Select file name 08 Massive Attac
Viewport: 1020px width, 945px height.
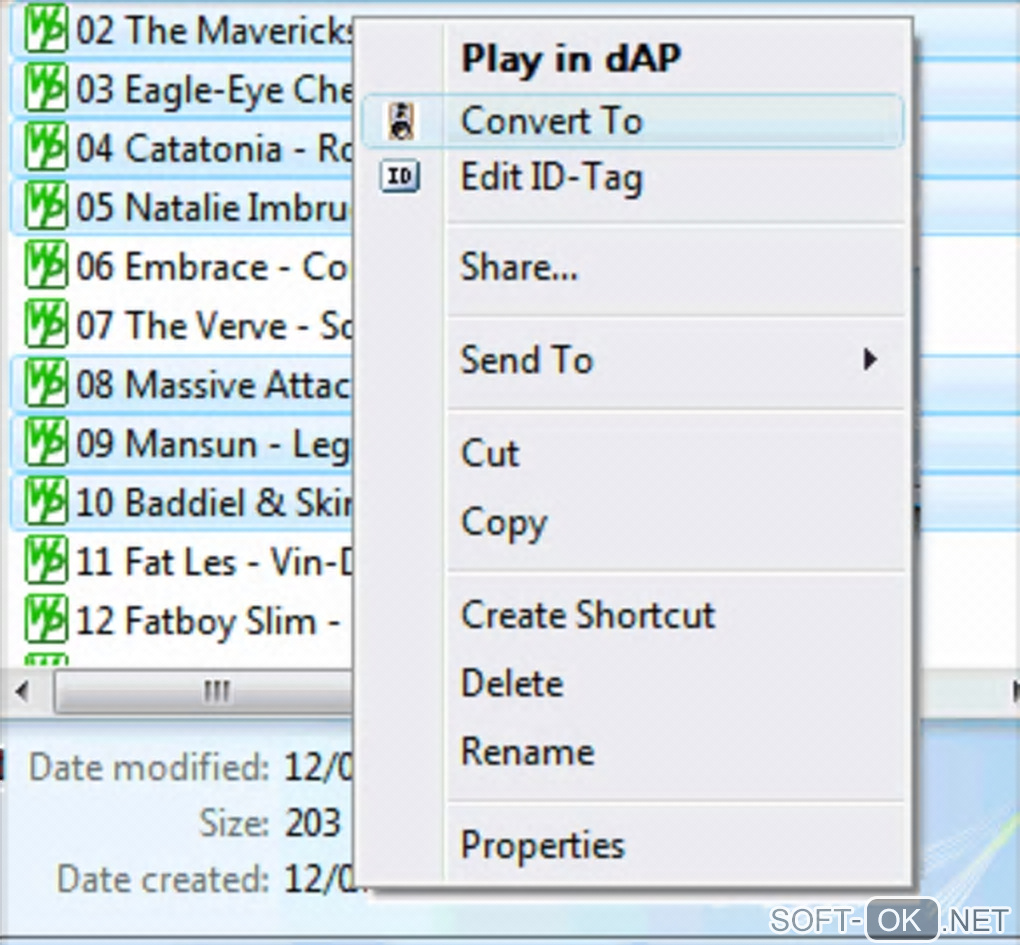coord(214,384)
